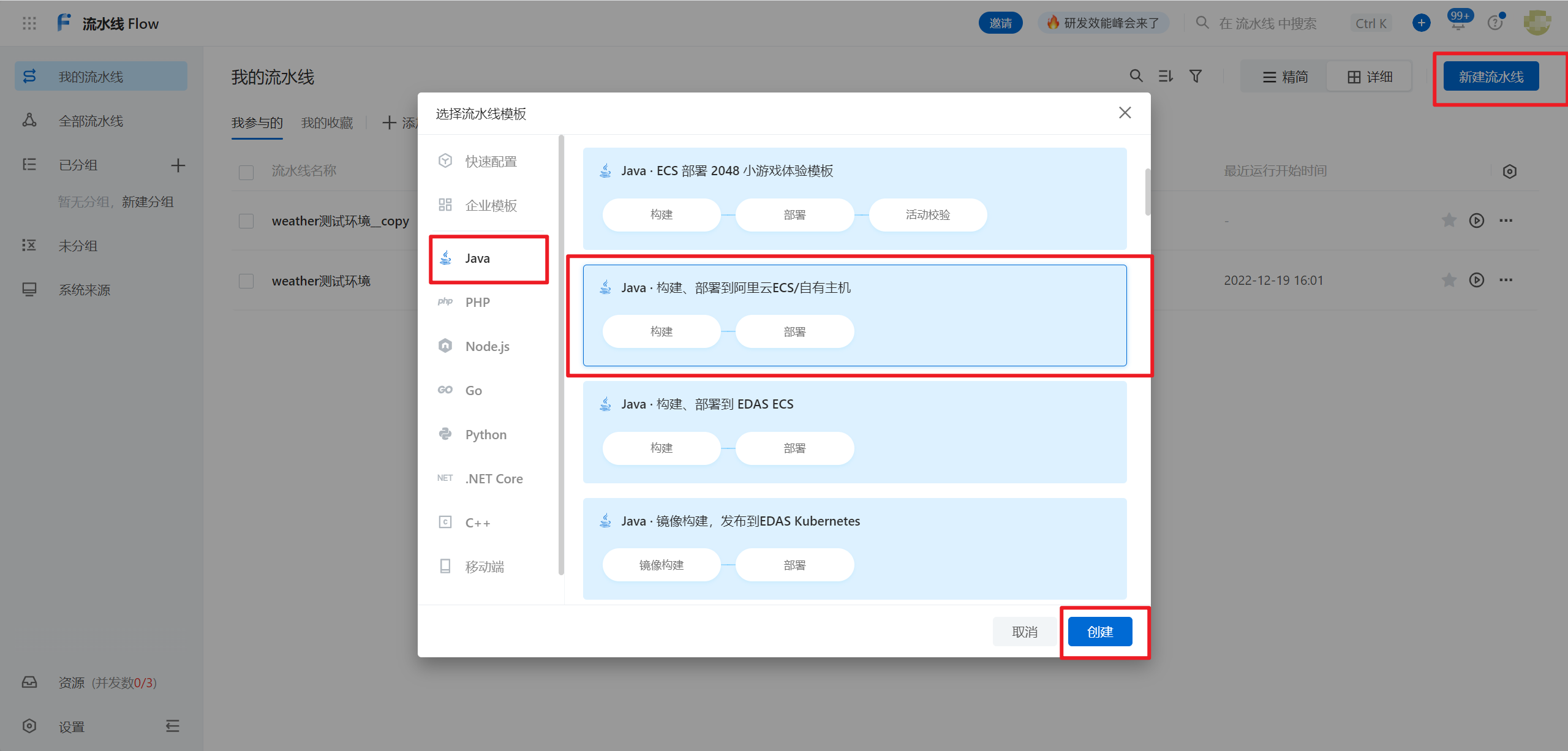The image size is (1568, 751).
Task: Select the Python template category
Action: (485, 435)
